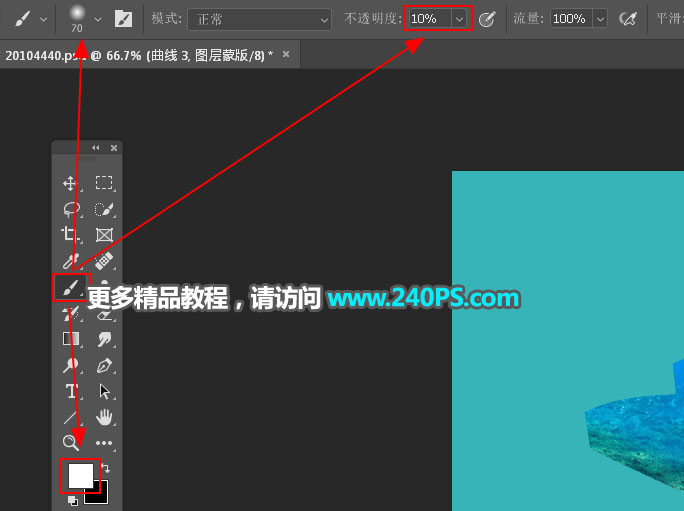
Task: Toggle pressure for opacity button
Action: [487, 19]
